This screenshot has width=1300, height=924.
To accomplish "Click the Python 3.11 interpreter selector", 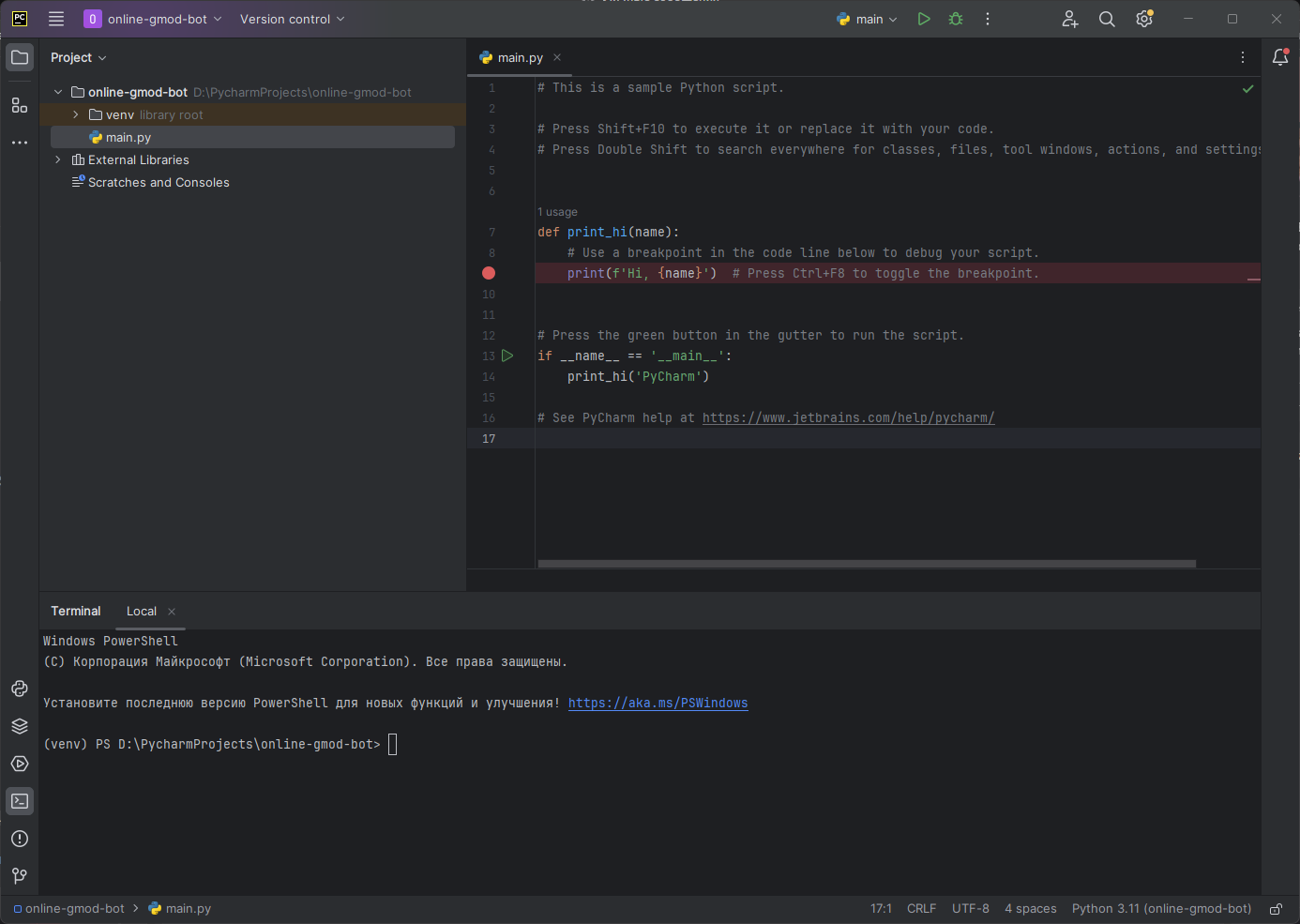I will (1161, 908).
